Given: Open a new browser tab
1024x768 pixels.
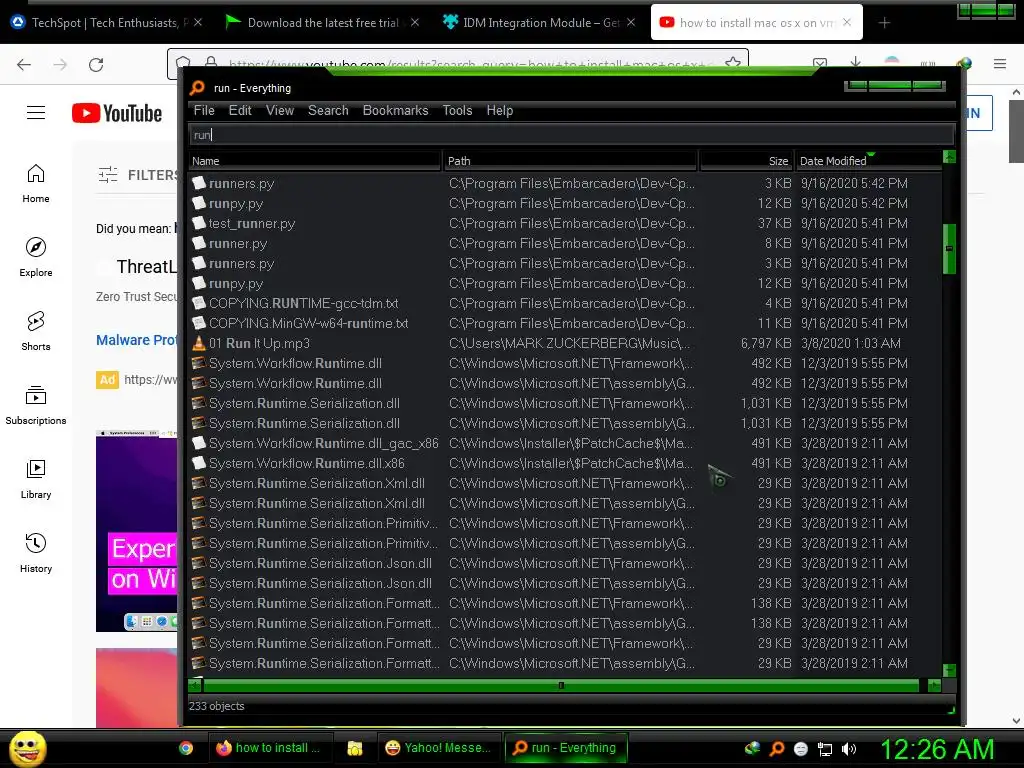Looking at the screenshot, I should [x=884, y=23].
